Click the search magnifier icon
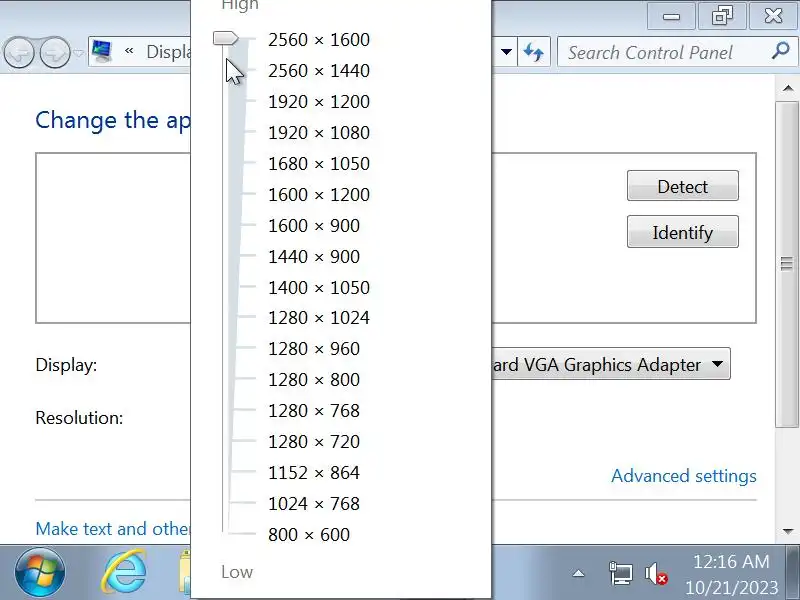Viewport: 800px width, 600px height. pyautogui.click(x=781, y=51)
